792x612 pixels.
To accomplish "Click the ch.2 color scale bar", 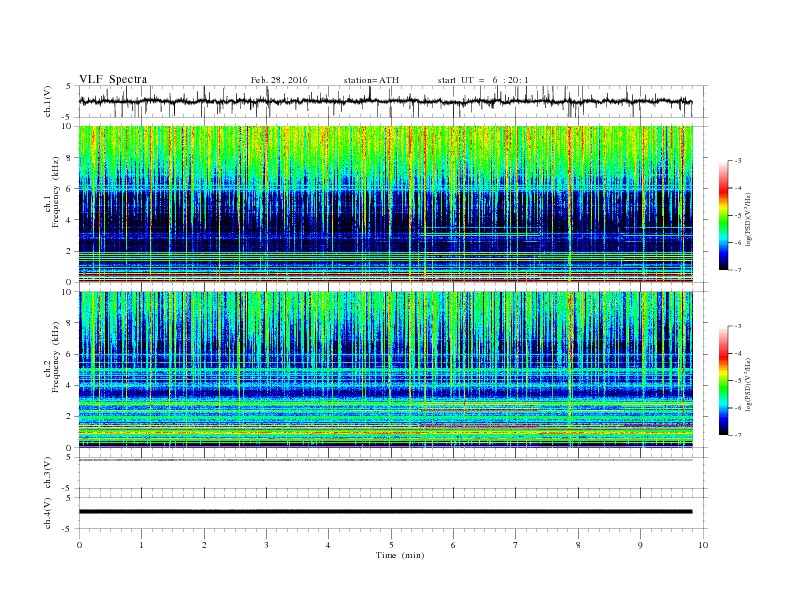I will click(723, 380).
